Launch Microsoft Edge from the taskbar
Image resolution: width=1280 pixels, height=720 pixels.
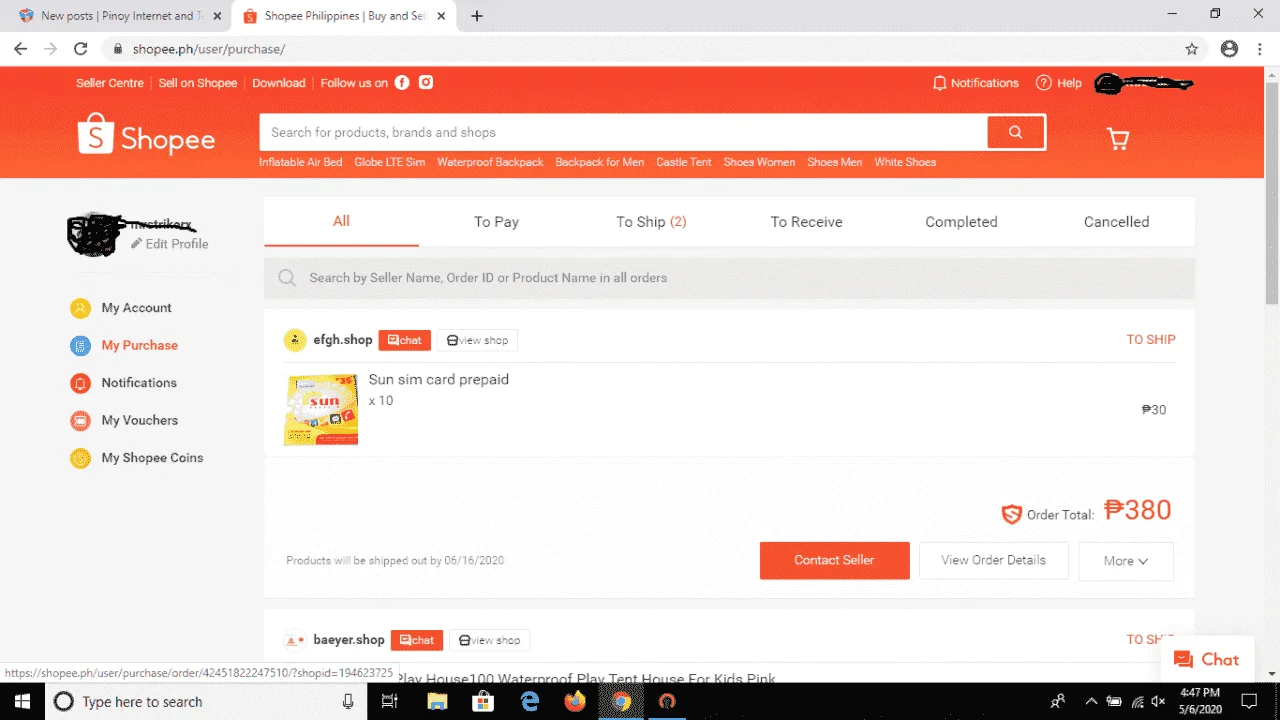[x=528, y=701]
